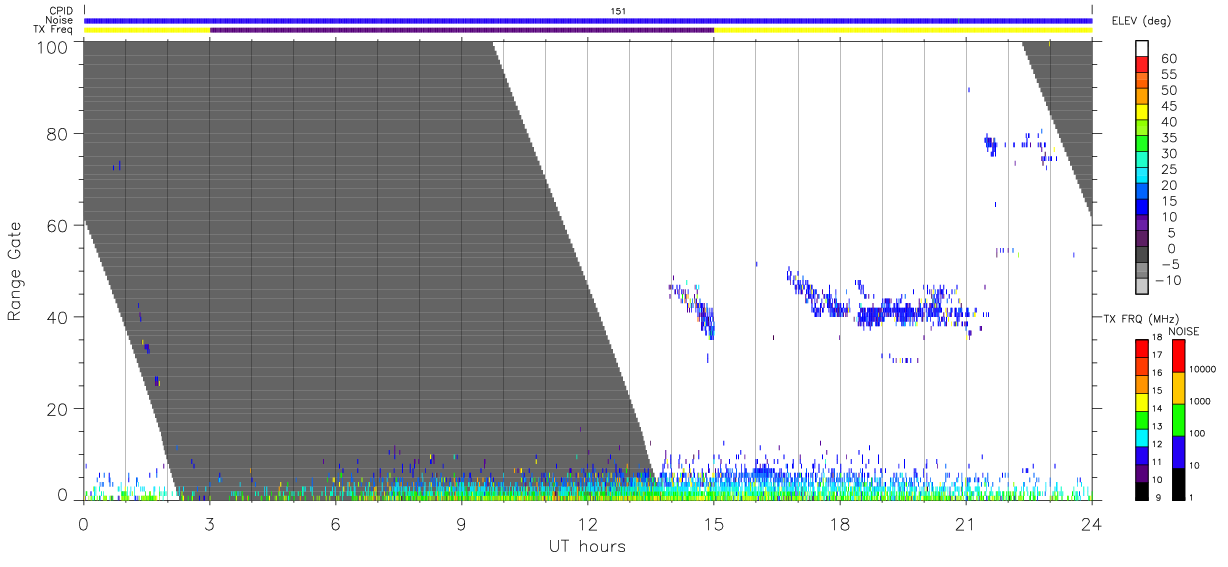Click the Range Gate axis title

16,272
